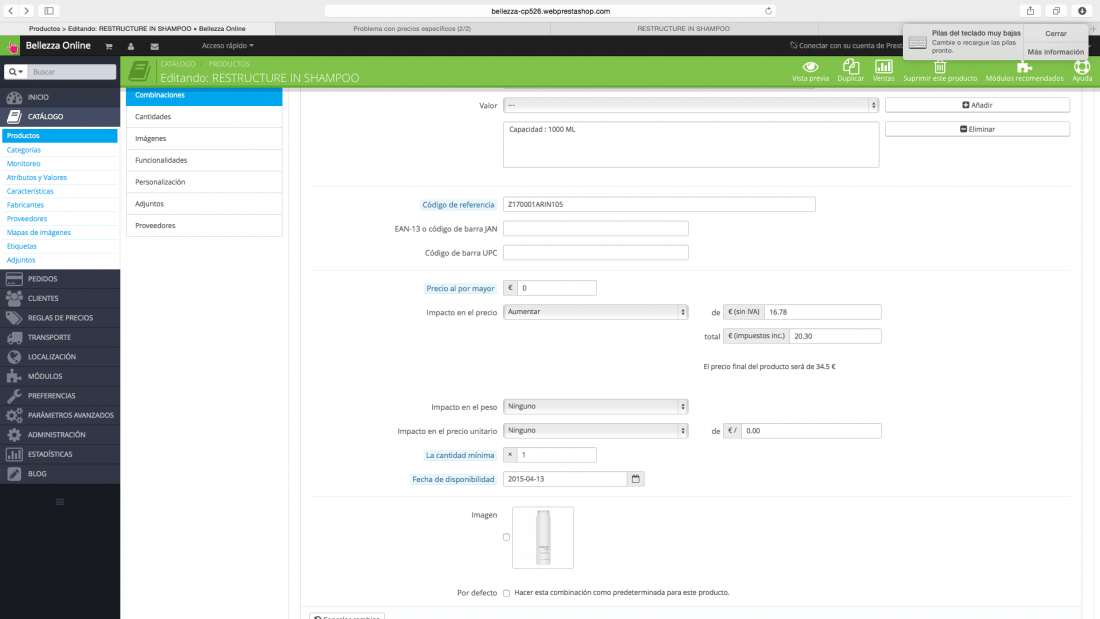
Task: Click the EAN-13 barcode field
Action: pyautogui.click(x=596, y=228)
